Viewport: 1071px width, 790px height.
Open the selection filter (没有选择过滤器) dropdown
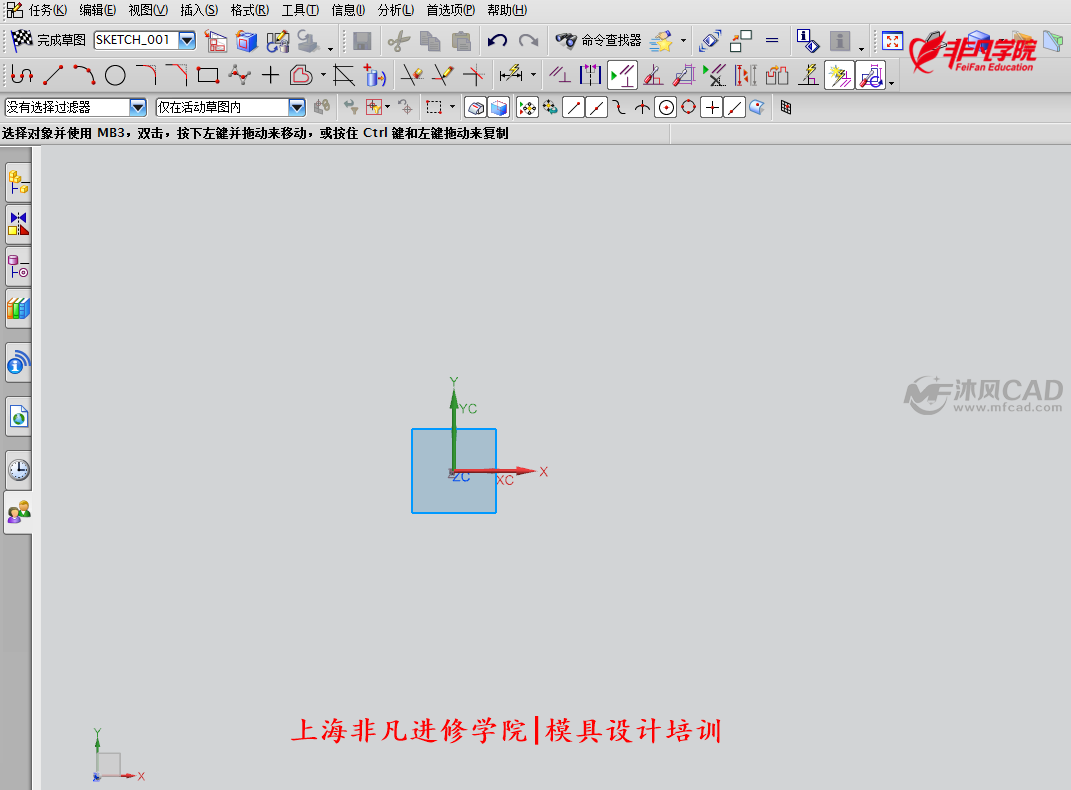click(x=137, y=107)
